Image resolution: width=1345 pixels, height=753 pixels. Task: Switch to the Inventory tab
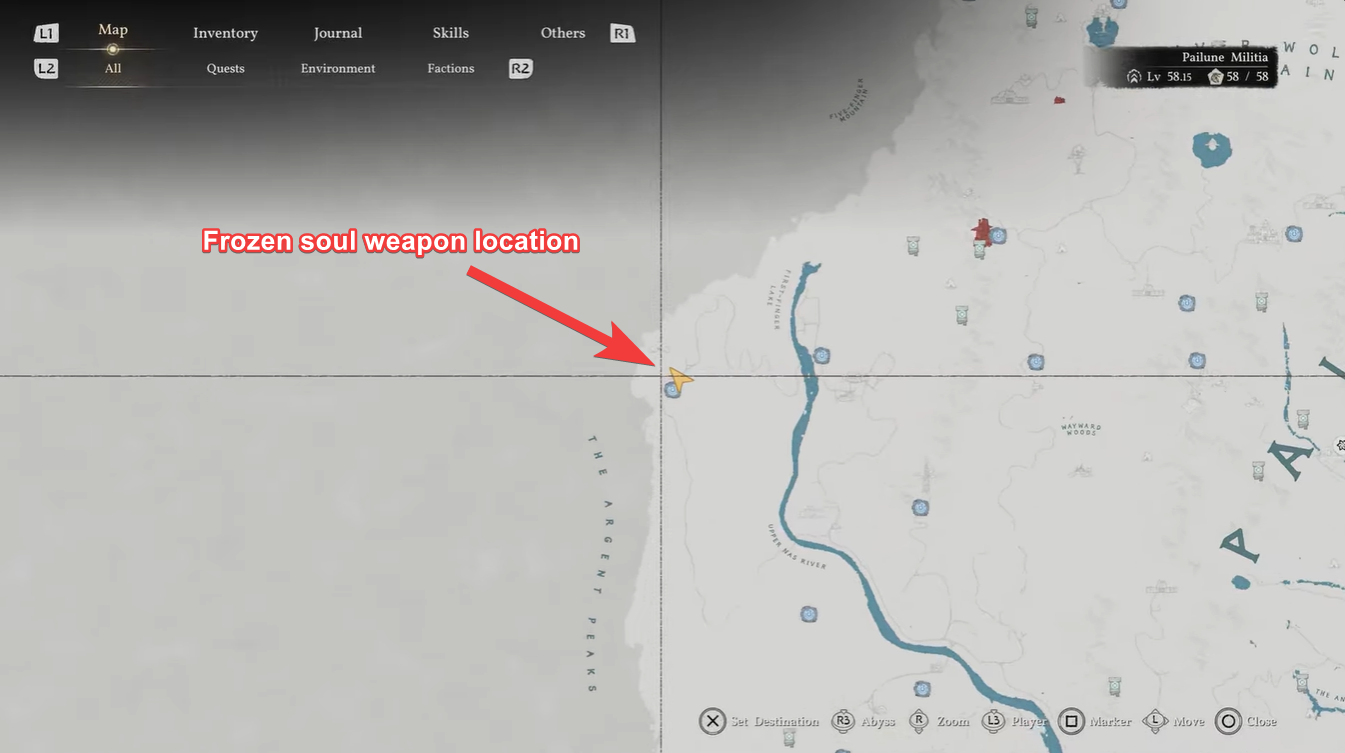pos(225,33)
